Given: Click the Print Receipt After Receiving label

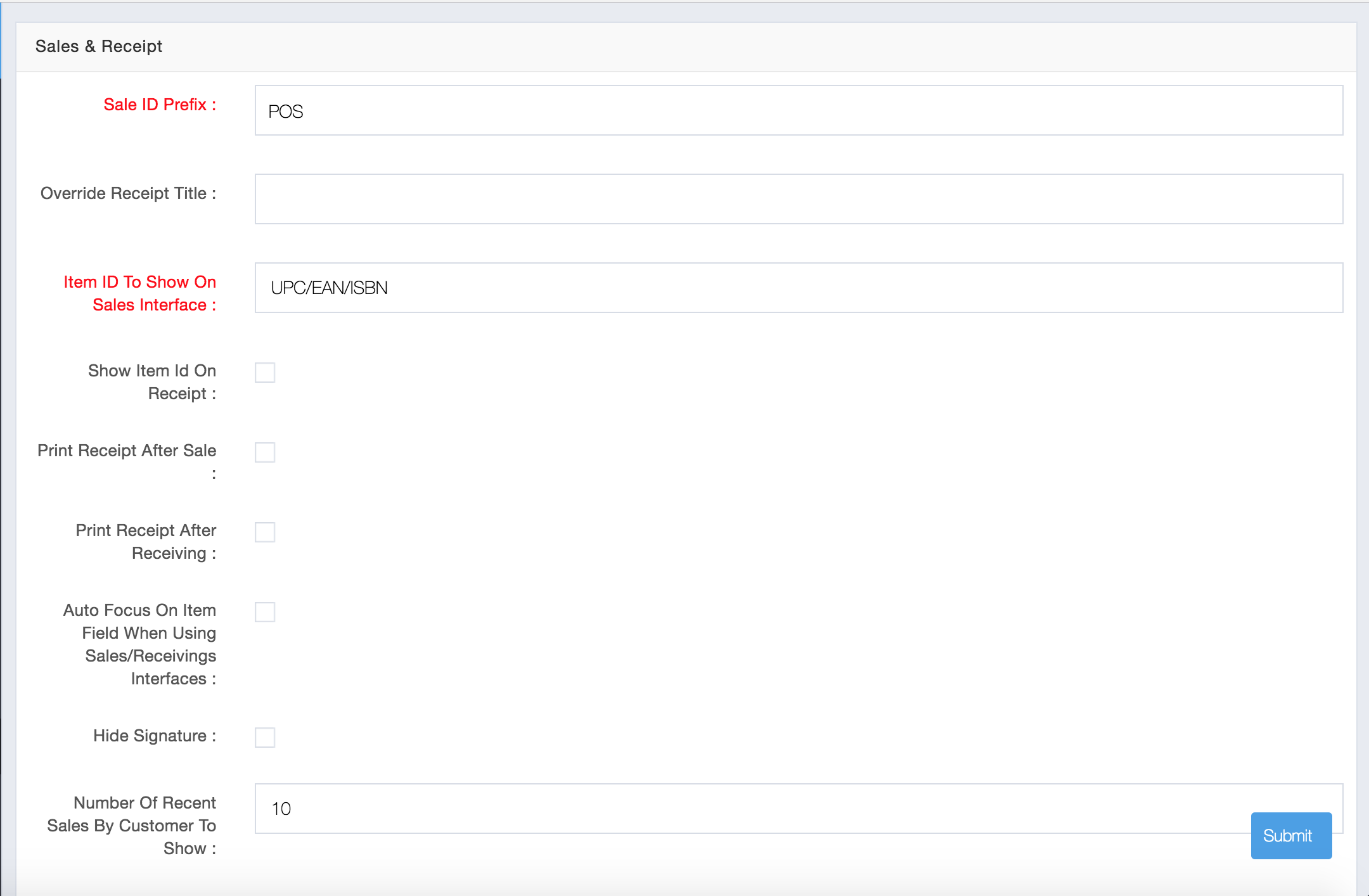Looking at the screenshot, I should pyautogui.click(x=146, y=541).
